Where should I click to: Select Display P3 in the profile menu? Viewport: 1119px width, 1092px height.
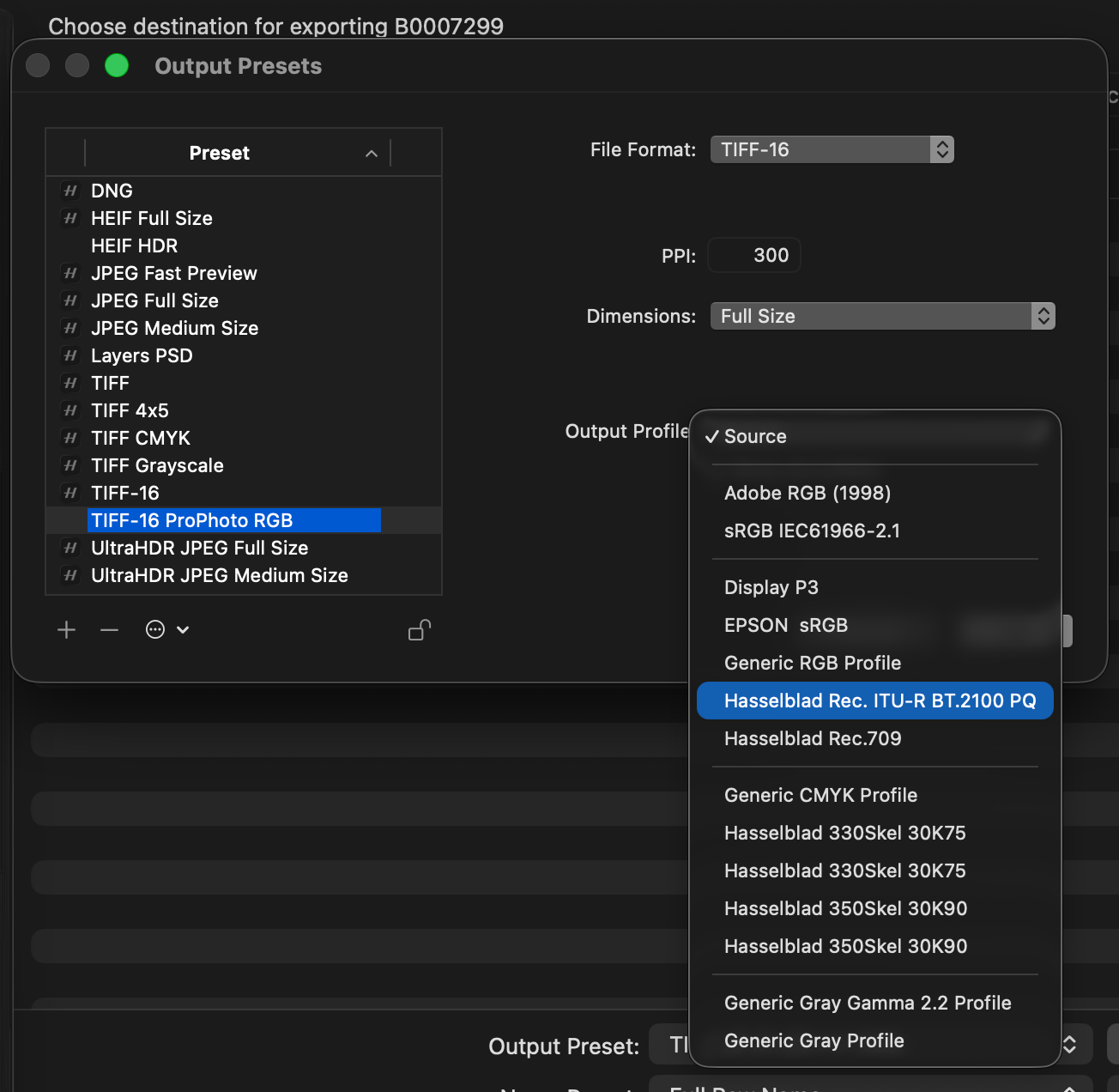click(771, 587)
